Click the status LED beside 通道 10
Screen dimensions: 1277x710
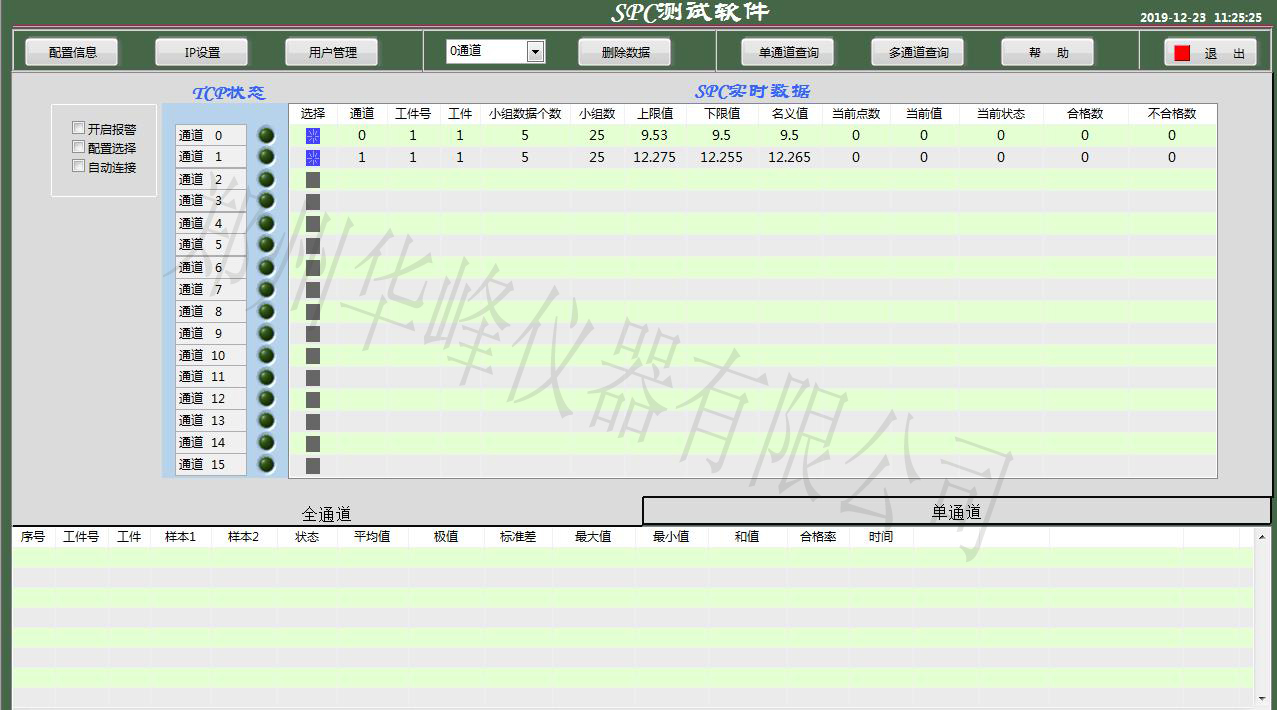pyautogui.click(x=266, y=355)
